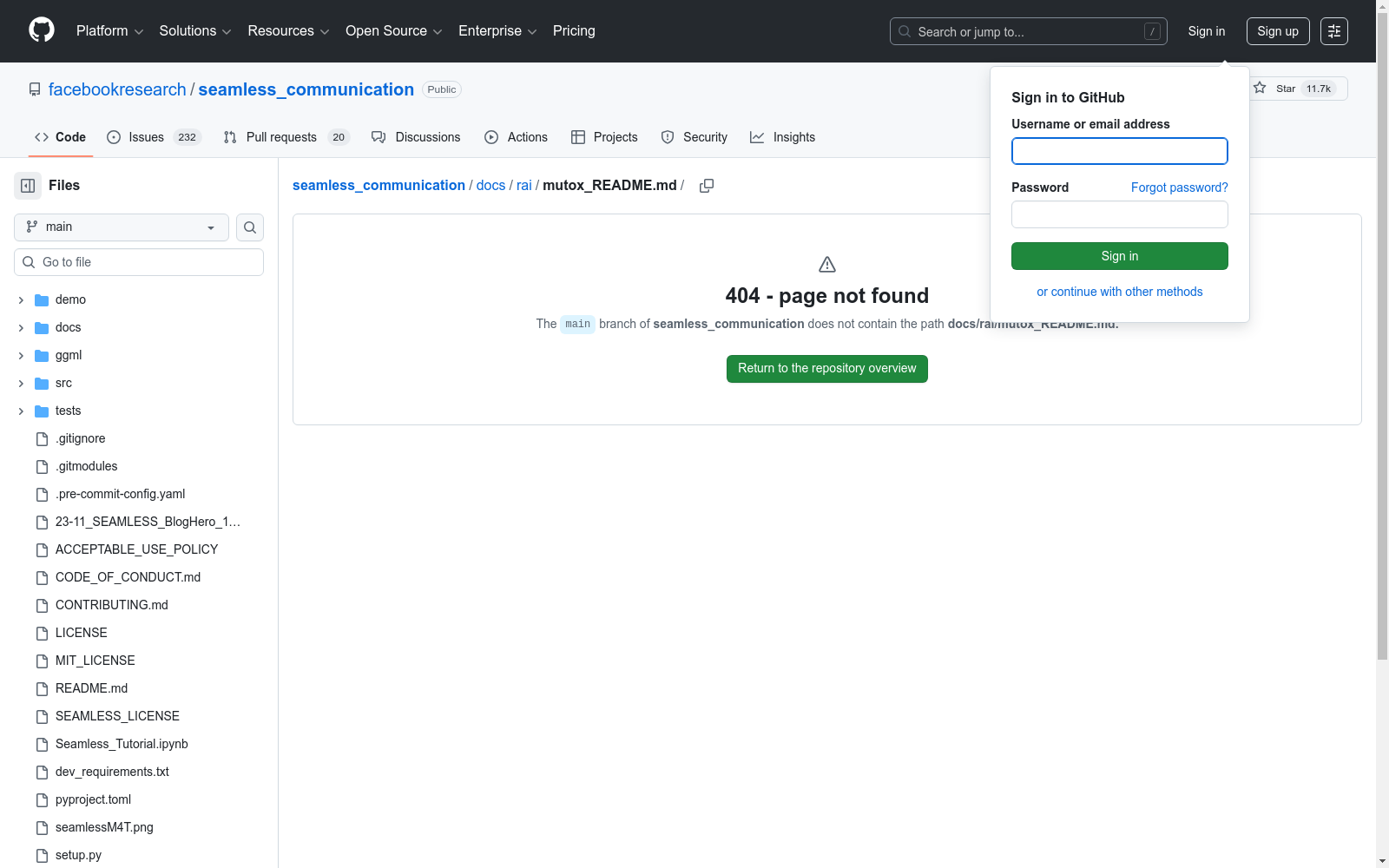Click the docs breadcrumb link
This screenshot has height=868, width=1389.
(490, 186)
